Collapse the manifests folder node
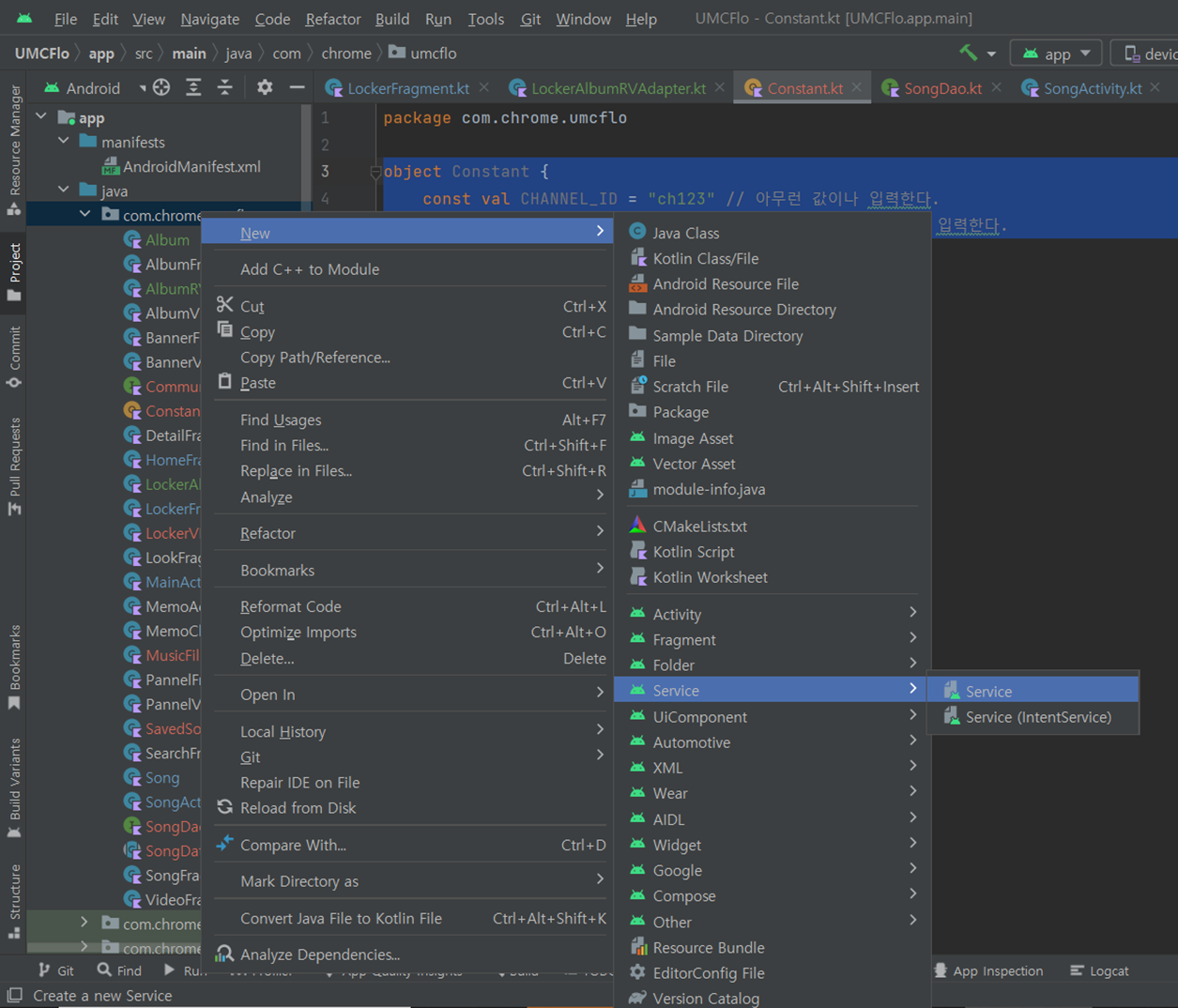Screen dimensions: 1178x1008 tap(64, 141)
